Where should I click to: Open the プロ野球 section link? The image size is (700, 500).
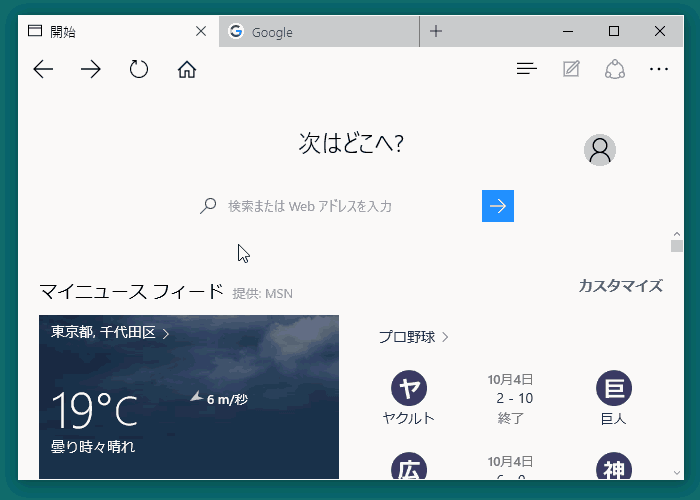coord(413,337)
